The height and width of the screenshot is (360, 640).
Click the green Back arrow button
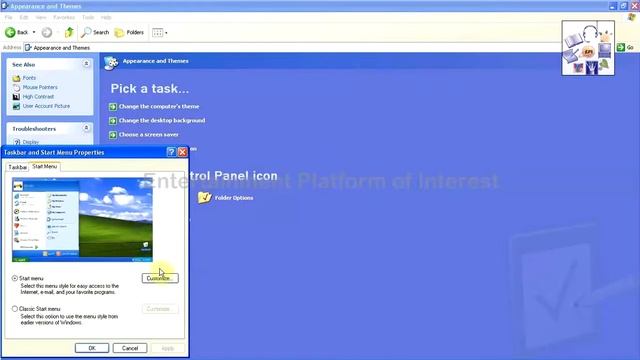[10, 32]
